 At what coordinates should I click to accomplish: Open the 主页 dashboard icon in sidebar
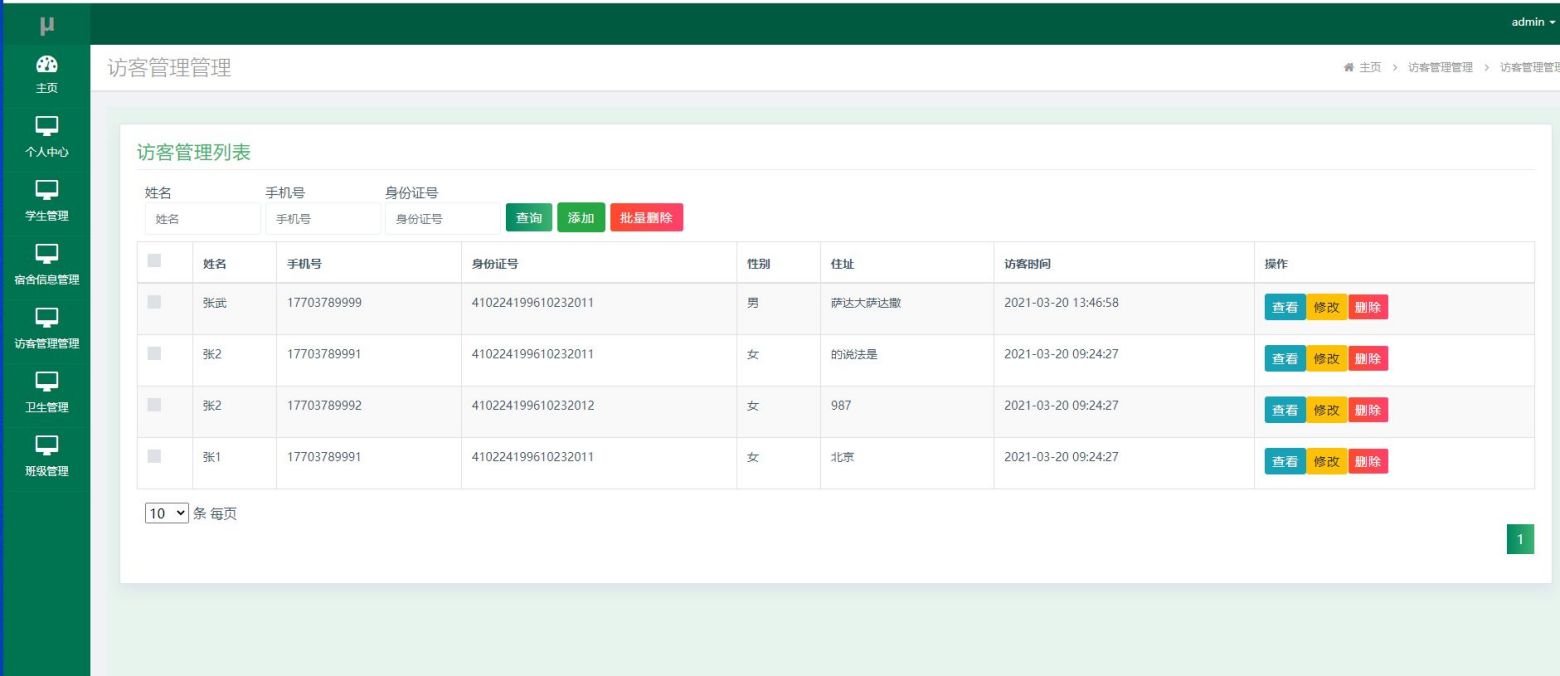(46, 63)
